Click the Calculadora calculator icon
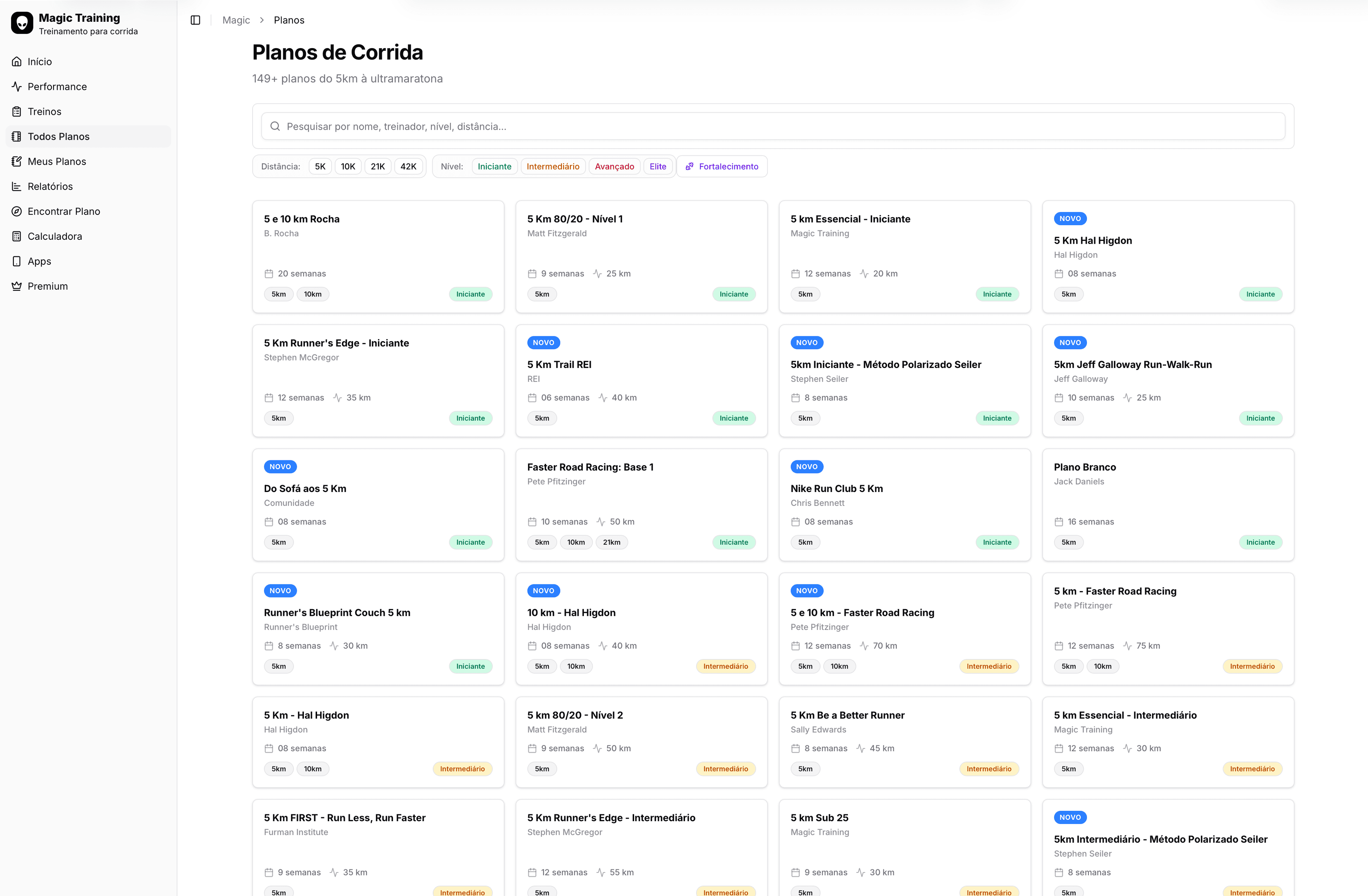Image resolution: width=1368 pixels, height=896 pixels. (x=17, y=236)
